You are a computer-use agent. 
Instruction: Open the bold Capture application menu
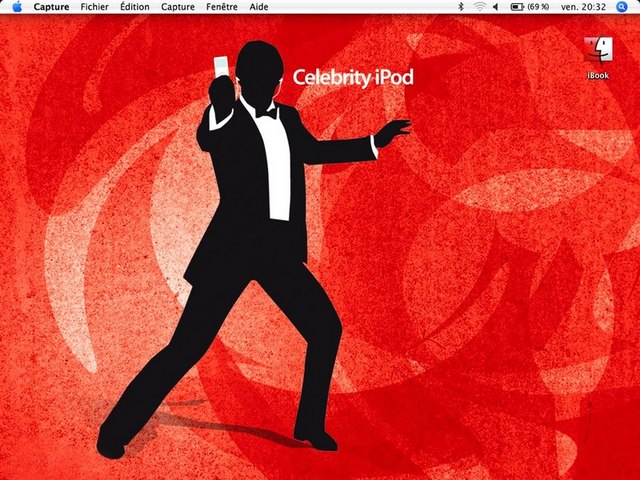click(51, 7)
